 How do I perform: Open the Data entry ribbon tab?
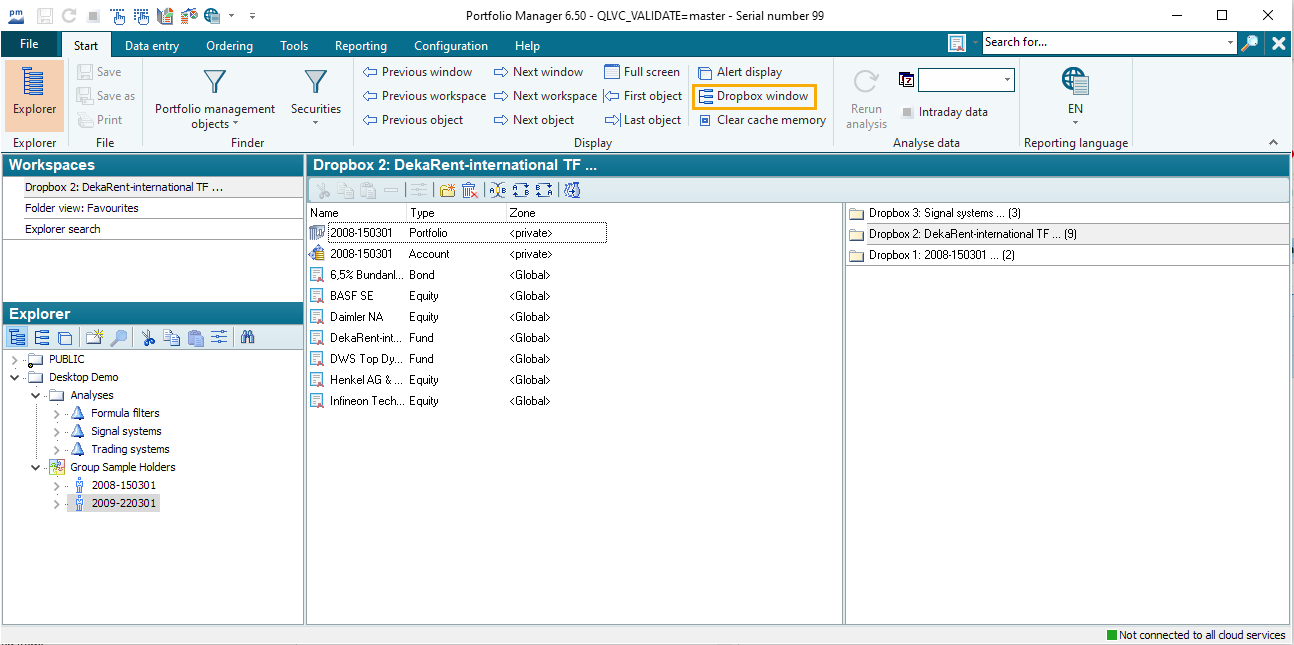(x=152, y=46)
